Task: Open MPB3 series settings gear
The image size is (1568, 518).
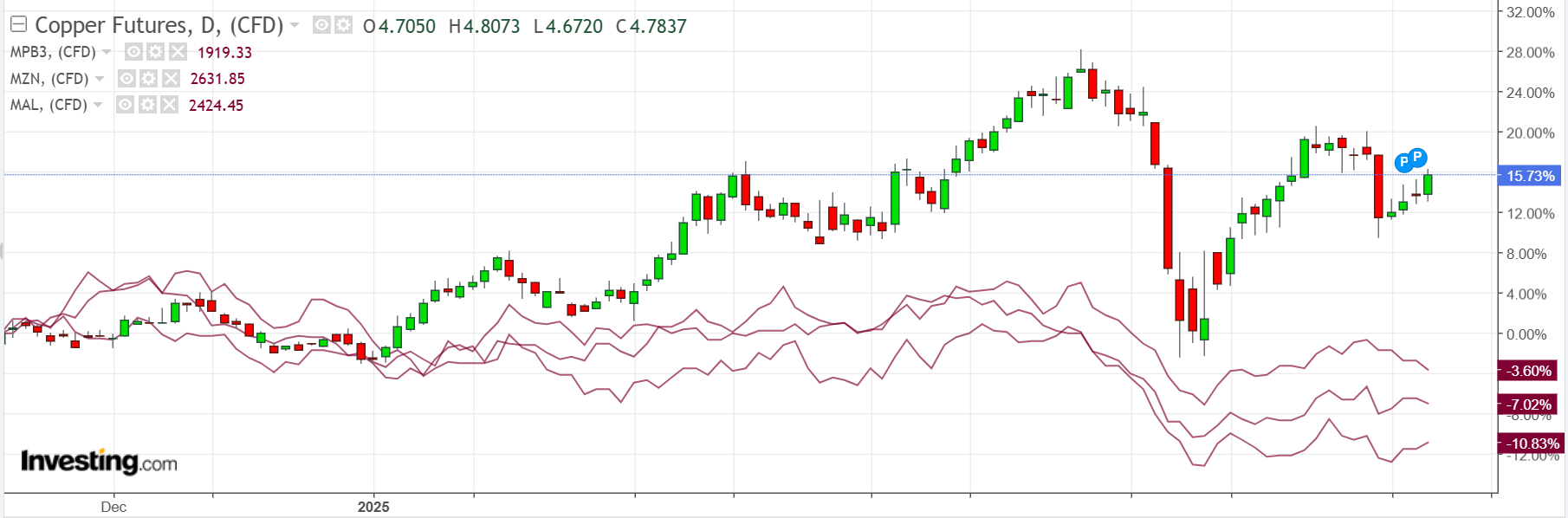Action: click(x=155, y=52)
